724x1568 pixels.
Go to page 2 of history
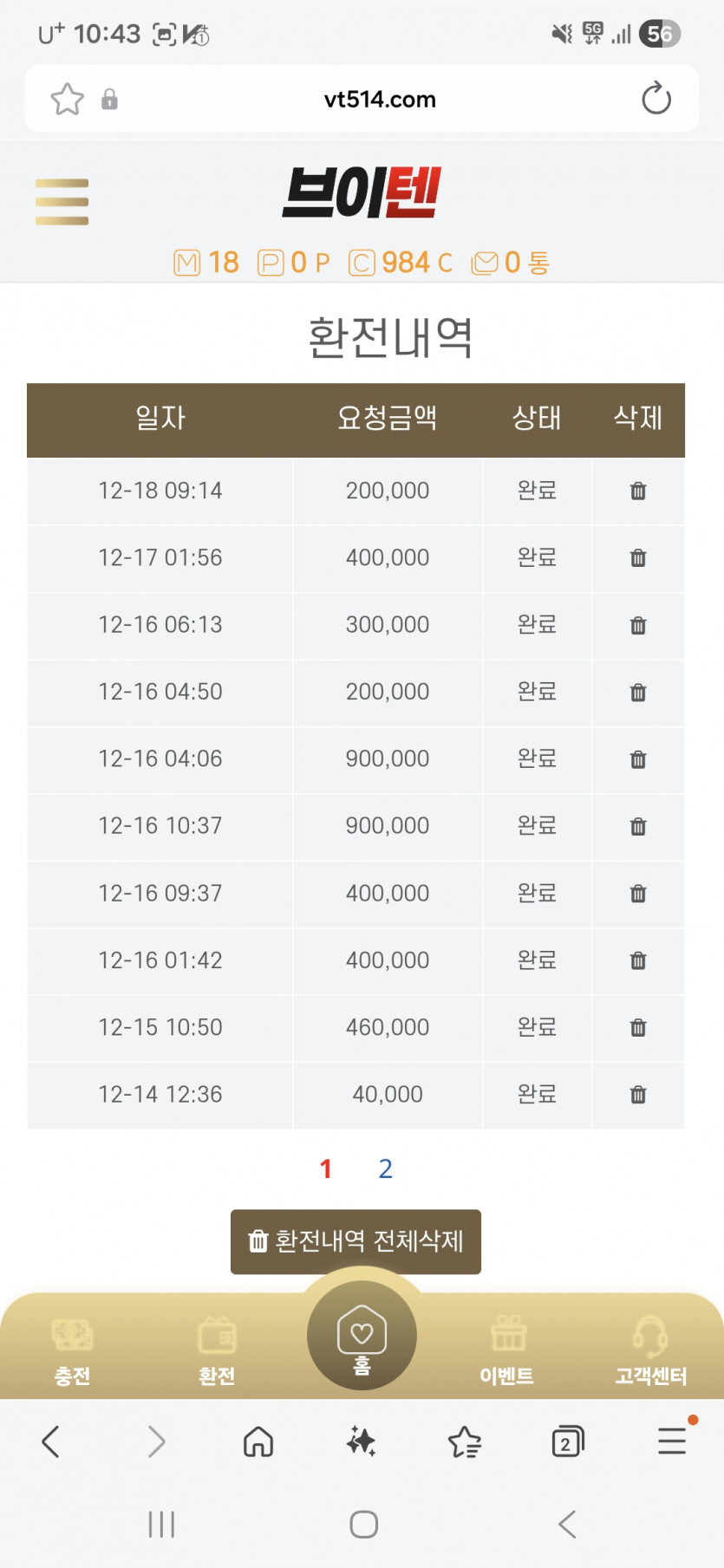tap(386, 1169)
